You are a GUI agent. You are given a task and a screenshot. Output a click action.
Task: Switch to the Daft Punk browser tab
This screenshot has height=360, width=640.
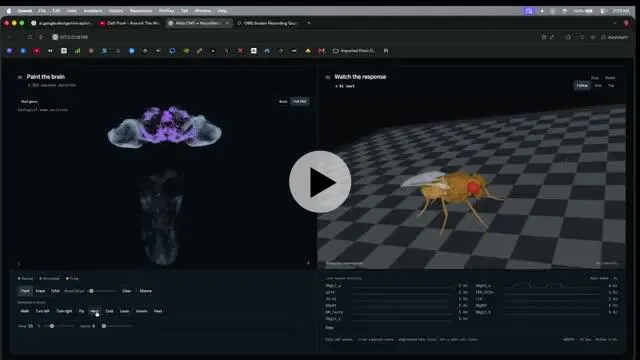[130, 23]
